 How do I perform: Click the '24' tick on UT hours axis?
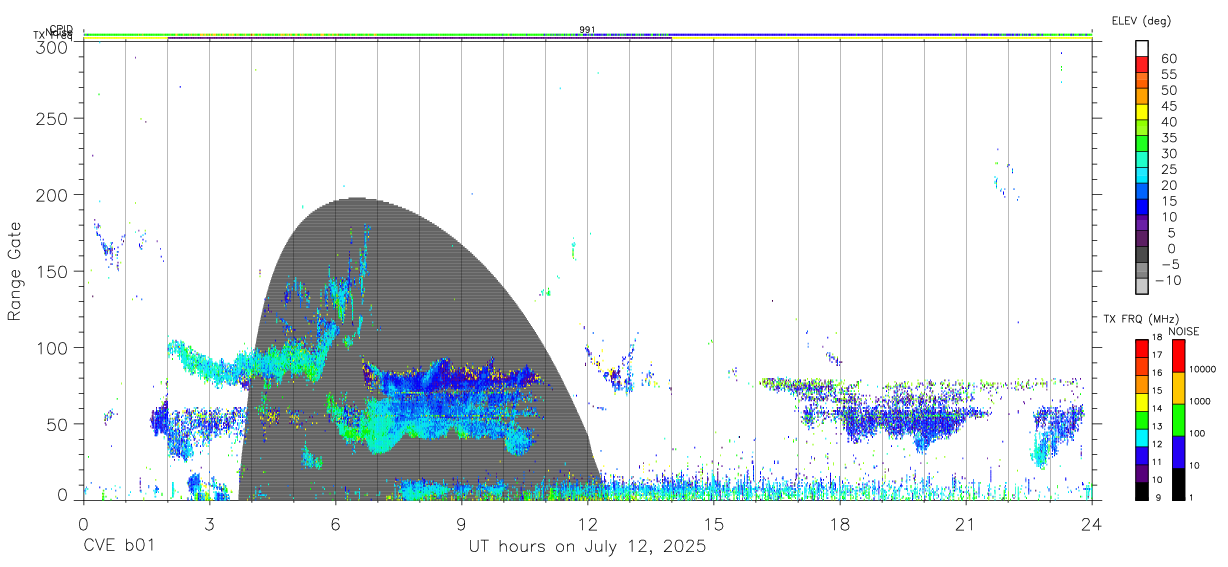coord(1092,524)
